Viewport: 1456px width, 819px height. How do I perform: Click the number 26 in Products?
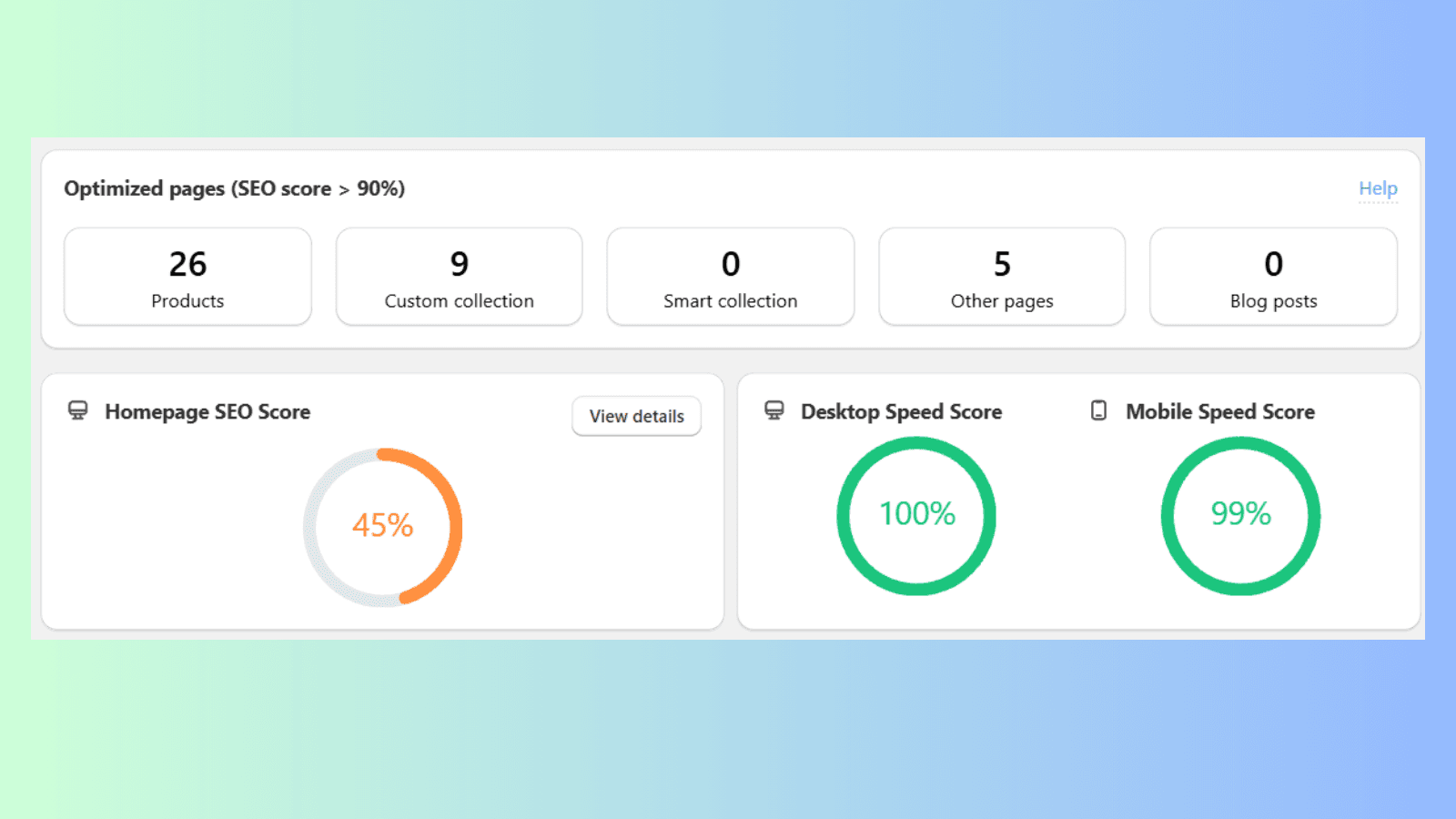click(187, 264)
